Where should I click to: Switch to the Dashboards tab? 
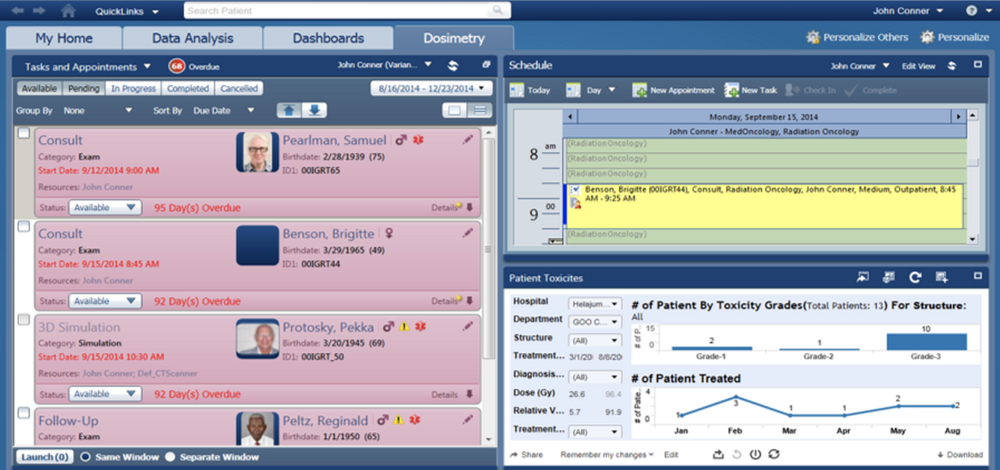click(x=328, y=38)
